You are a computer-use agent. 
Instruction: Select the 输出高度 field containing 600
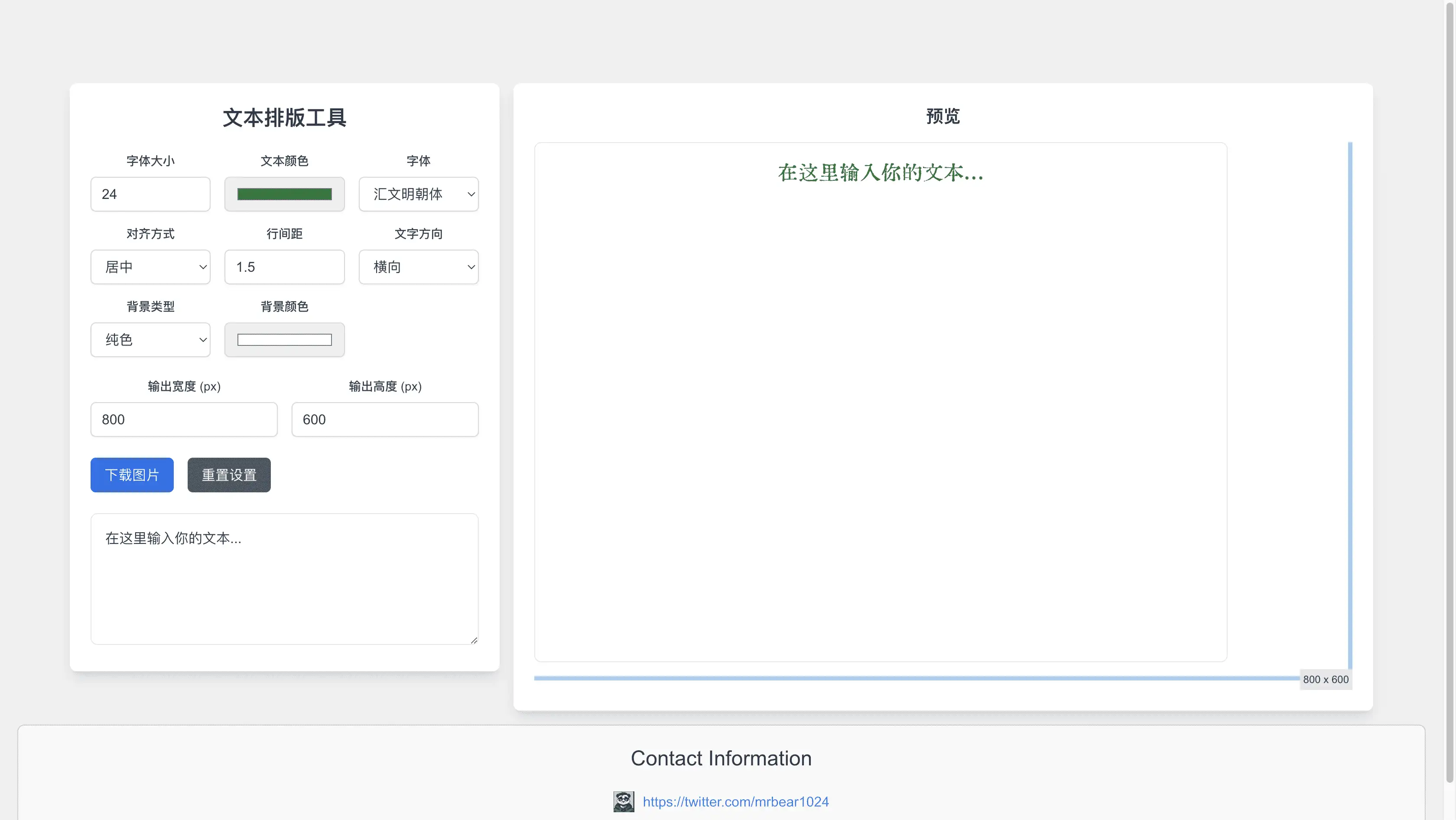coord(384,420)
